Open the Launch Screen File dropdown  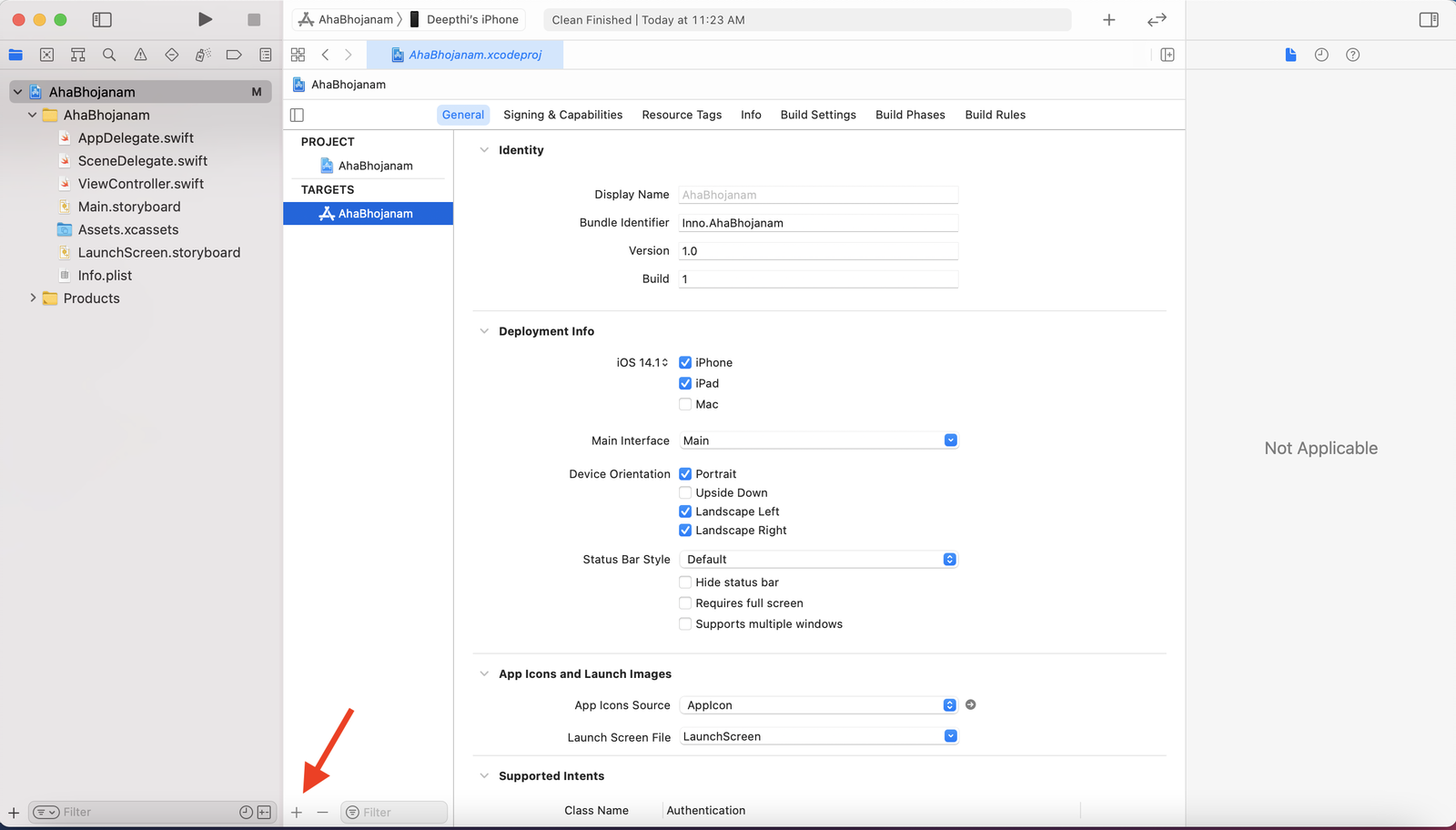[x=818, y=736]
